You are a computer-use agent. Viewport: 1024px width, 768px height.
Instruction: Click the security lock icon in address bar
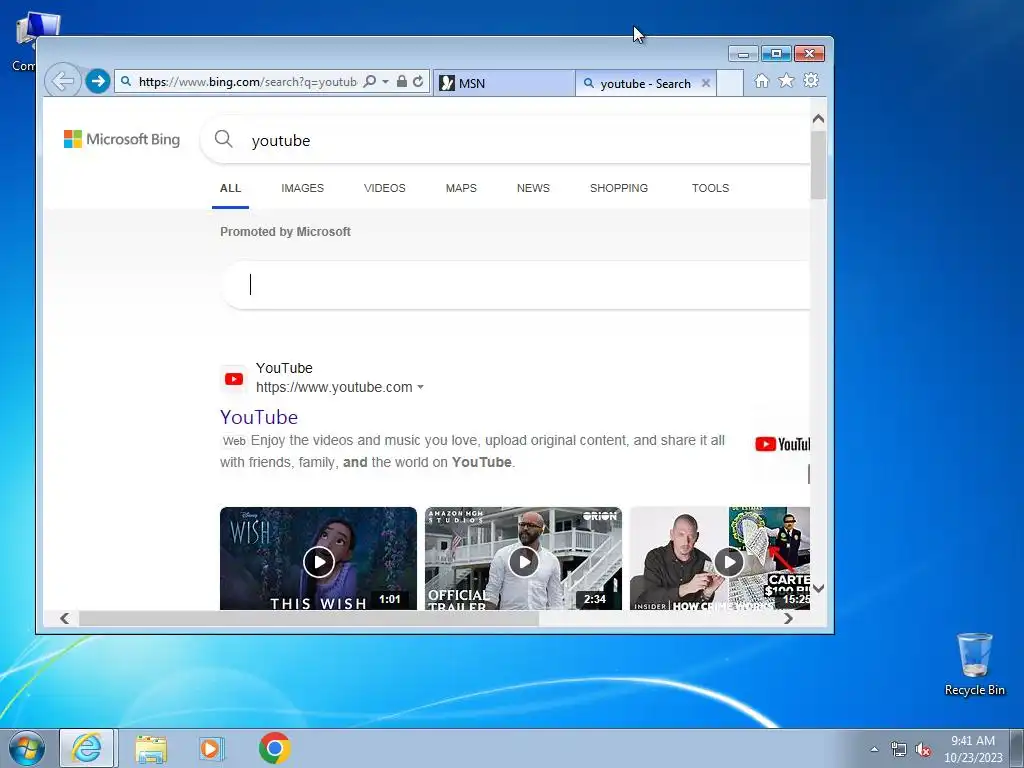coord(402,82)
